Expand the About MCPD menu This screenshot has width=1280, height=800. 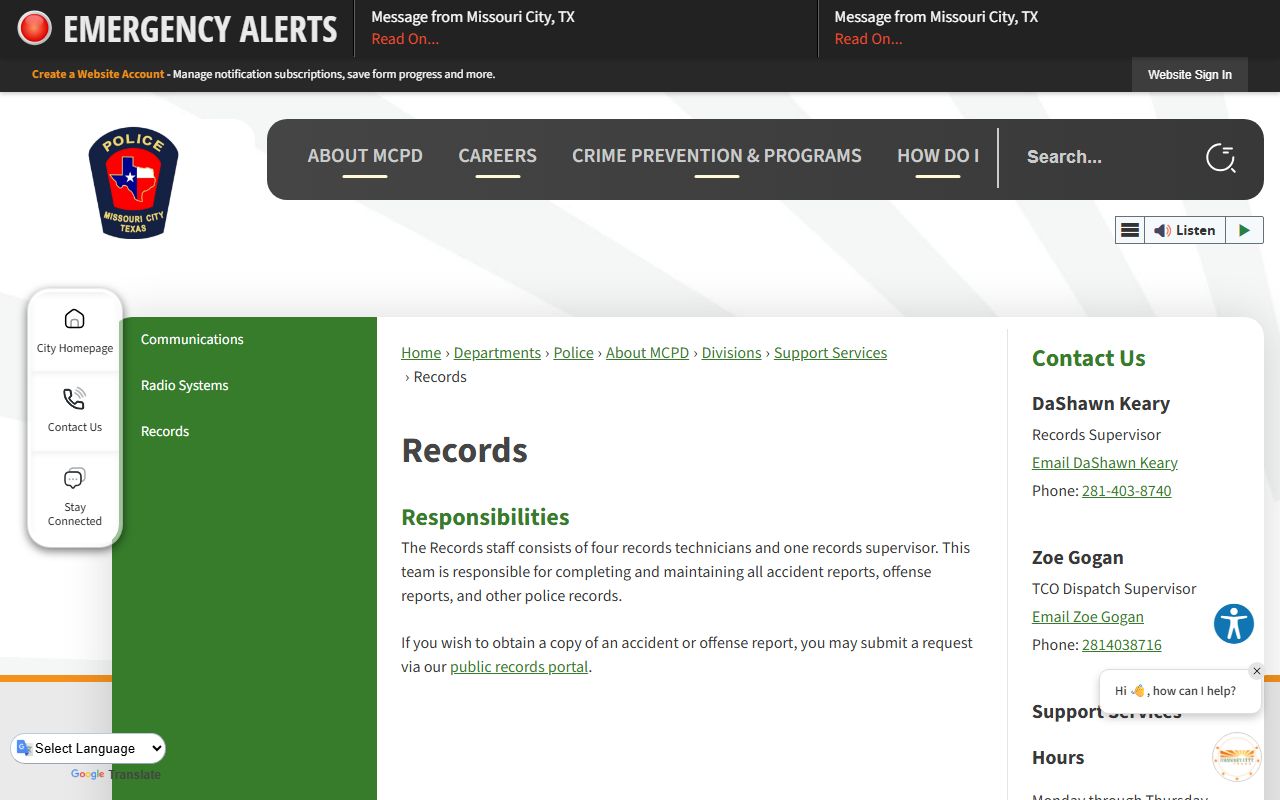(365, 156)
